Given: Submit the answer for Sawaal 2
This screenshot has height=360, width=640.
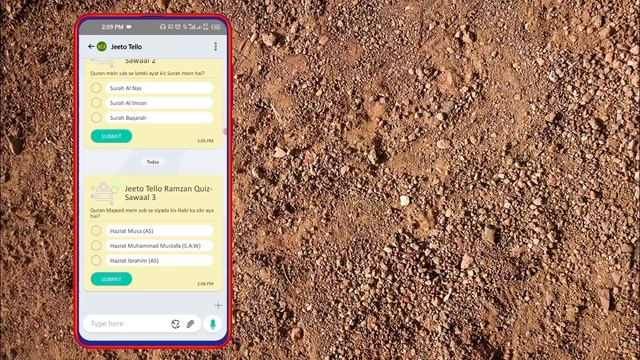Looking at the screenshot, I should (111, 136).
